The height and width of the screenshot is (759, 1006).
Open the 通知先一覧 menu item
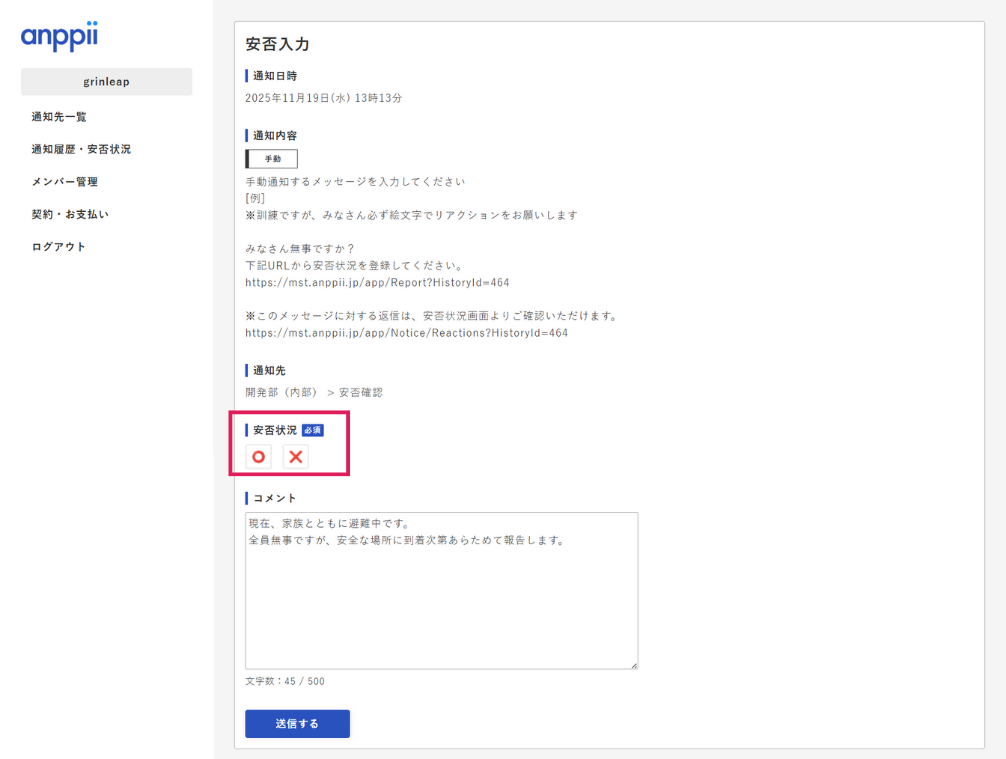pyautogui.click(x=59, y=117)
